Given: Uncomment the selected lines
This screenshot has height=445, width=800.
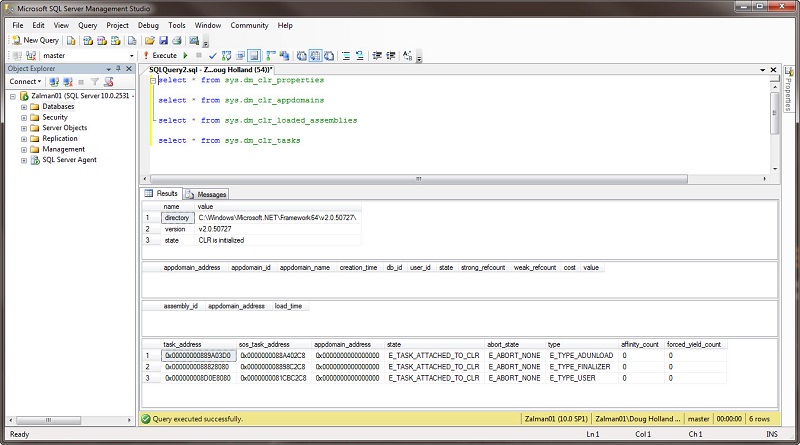Looking at the screenshot, I should pos(360,56).
